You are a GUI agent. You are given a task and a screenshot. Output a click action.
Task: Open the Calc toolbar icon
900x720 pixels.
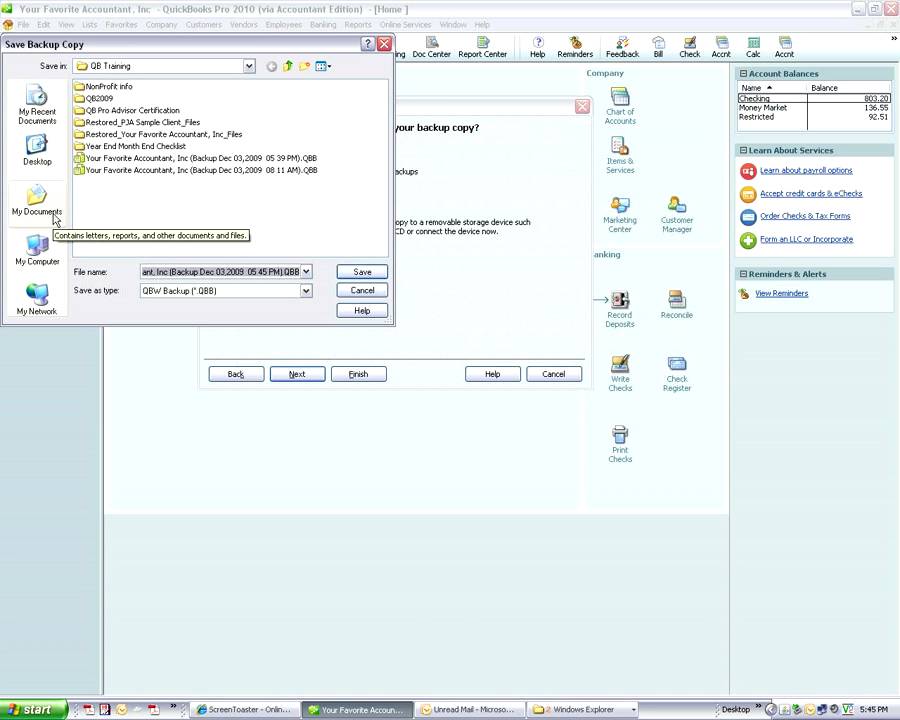coord(753,47)
